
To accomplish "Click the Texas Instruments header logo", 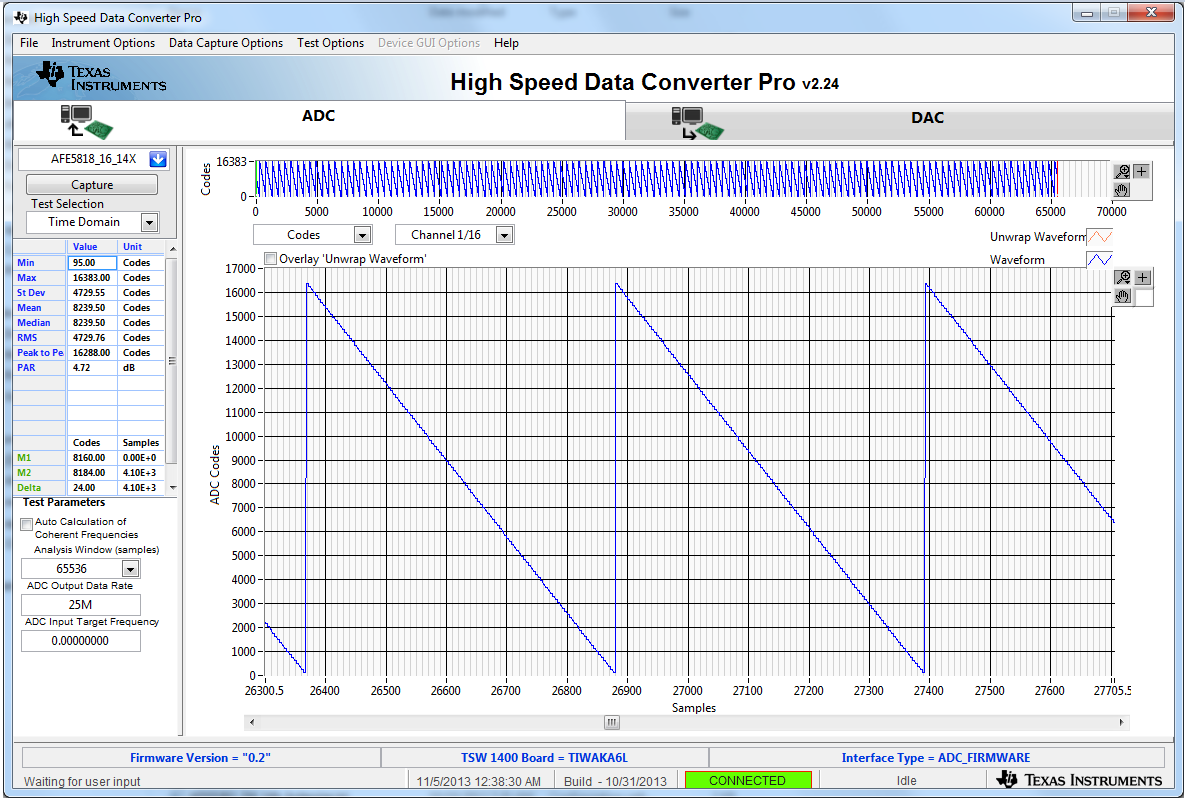I will point(101,77).
